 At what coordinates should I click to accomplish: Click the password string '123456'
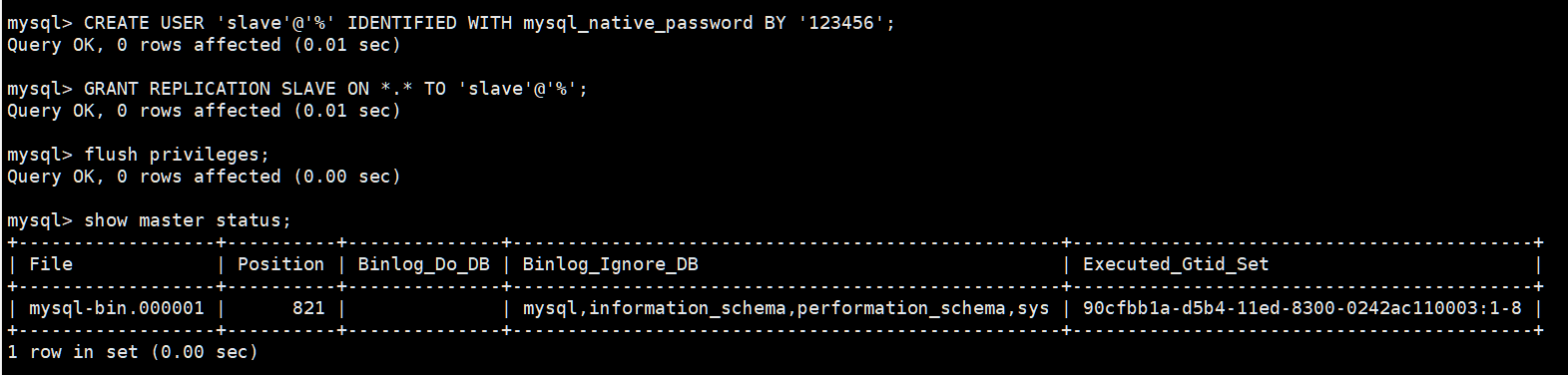[x=839, y=22]
